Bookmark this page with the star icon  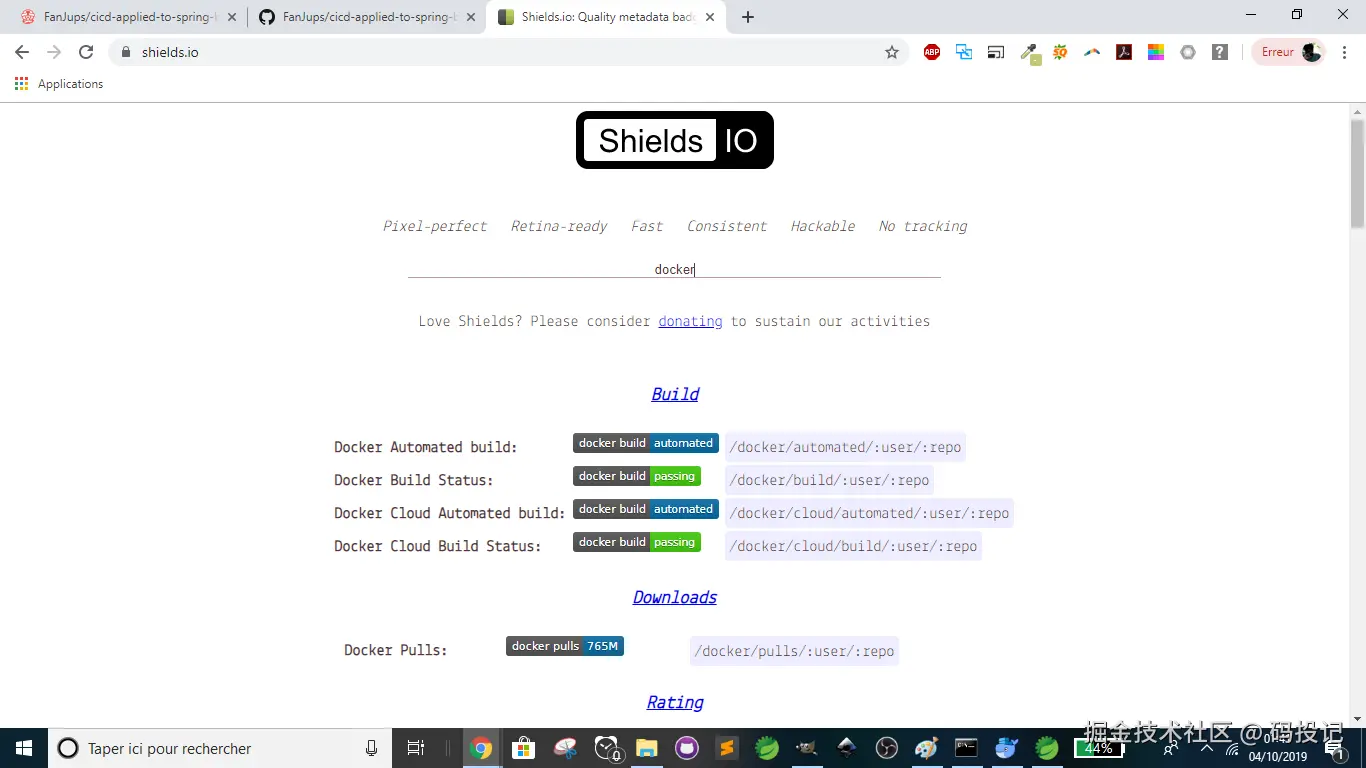pos(892,52)
